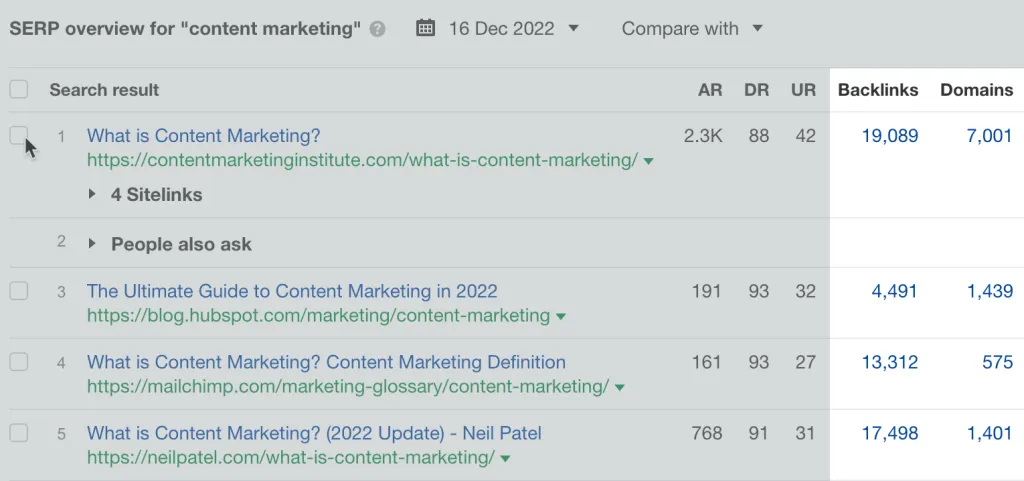Screen dimensions: 1024x481
Task: Click the help question mark icon
Action: 377,29
